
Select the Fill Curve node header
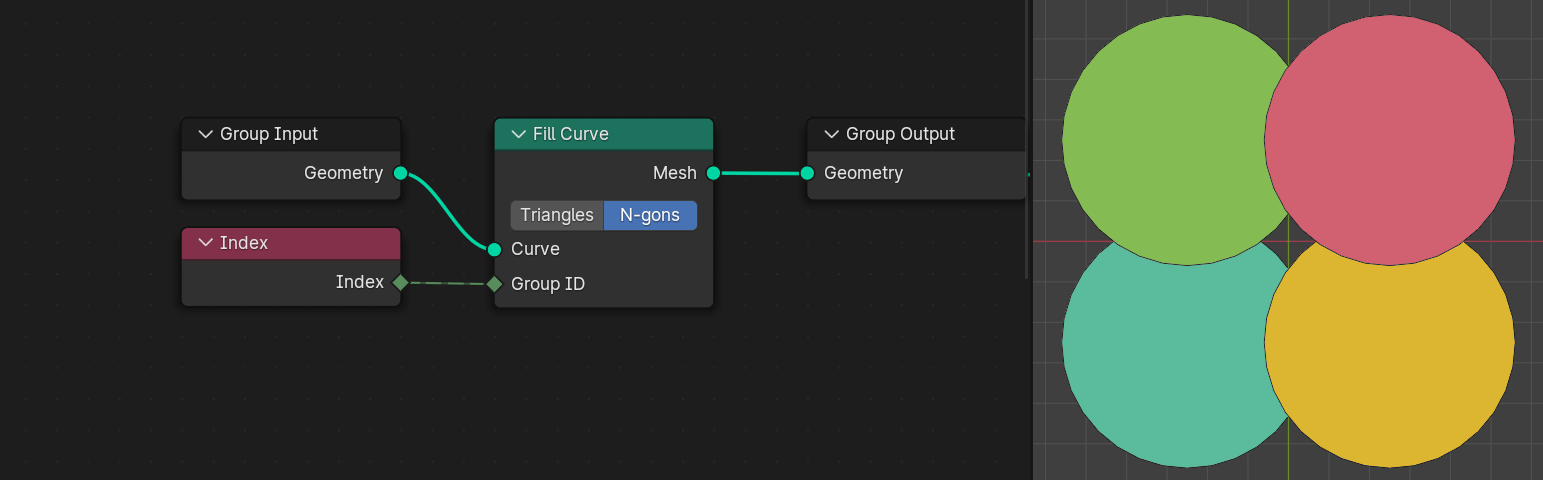click(604, 134)
